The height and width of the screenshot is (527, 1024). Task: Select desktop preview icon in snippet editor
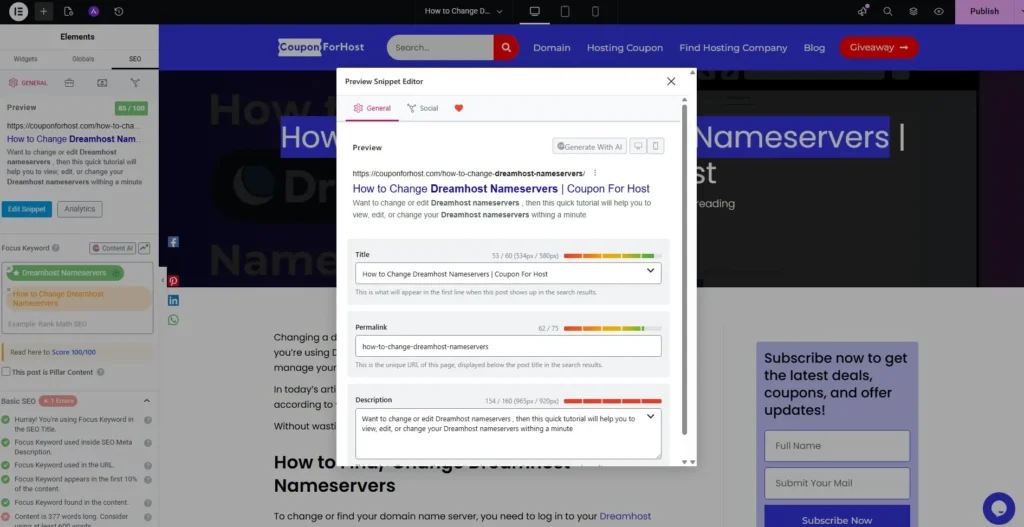tap(638, 146)
